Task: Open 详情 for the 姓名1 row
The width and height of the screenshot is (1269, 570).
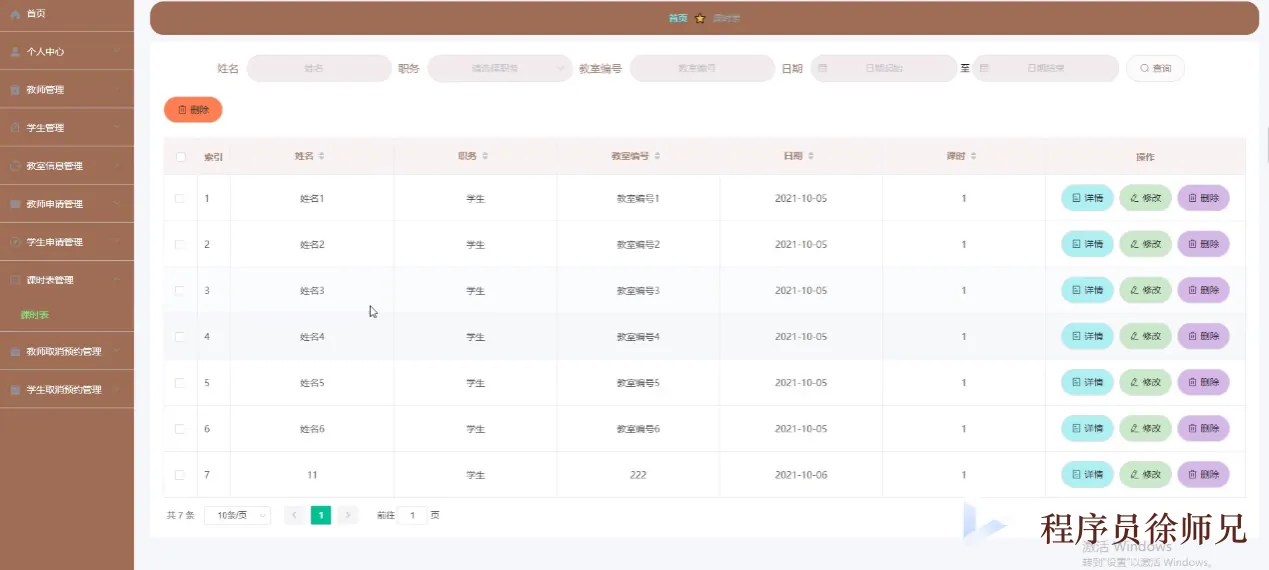Action: point(1087,198)
